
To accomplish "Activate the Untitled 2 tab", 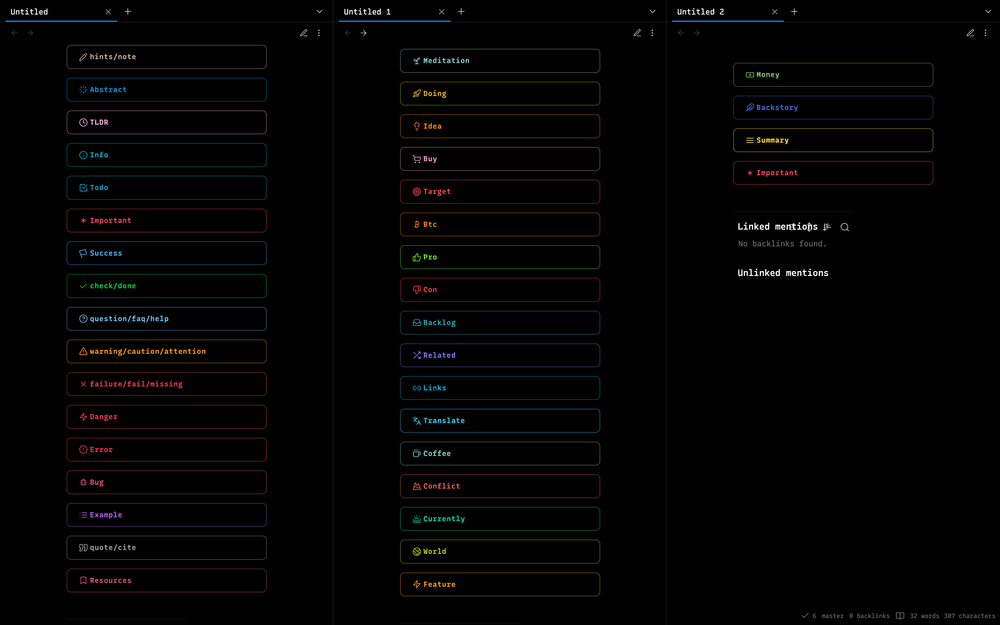I will (728, 11).
